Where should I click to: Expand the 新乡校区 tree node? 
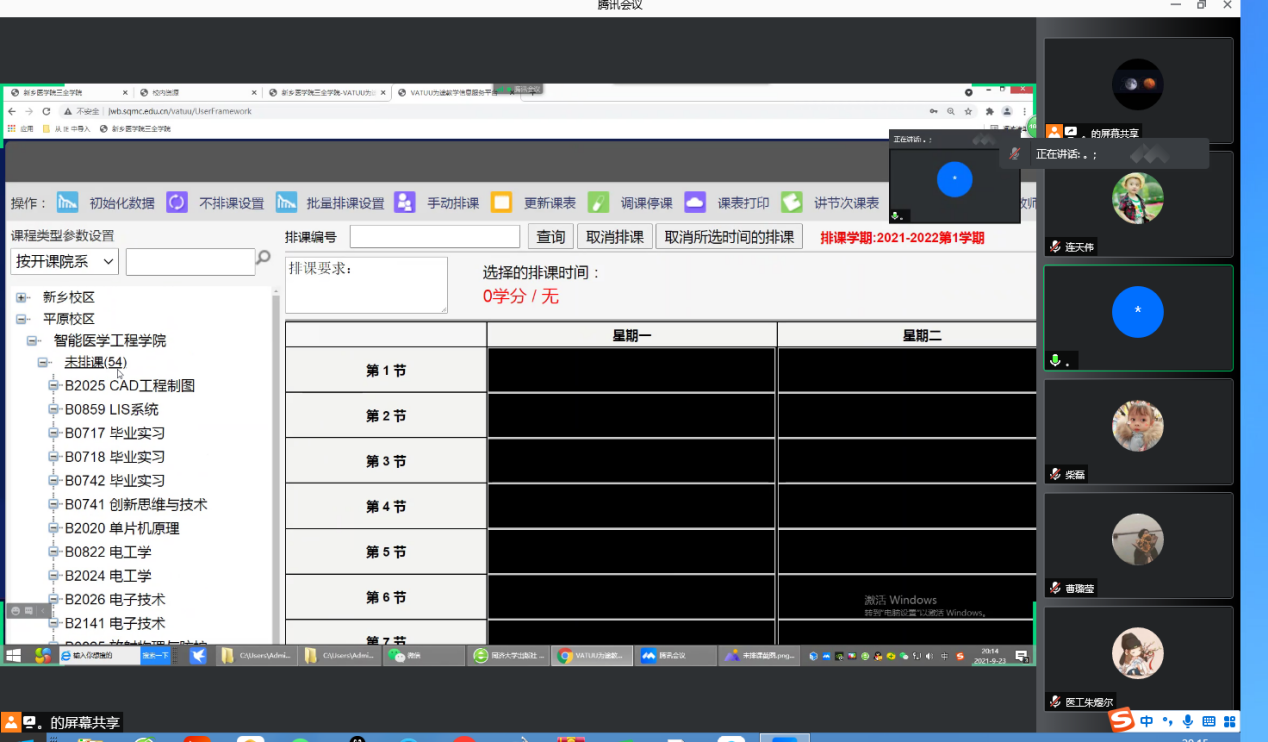pos(22,298)
